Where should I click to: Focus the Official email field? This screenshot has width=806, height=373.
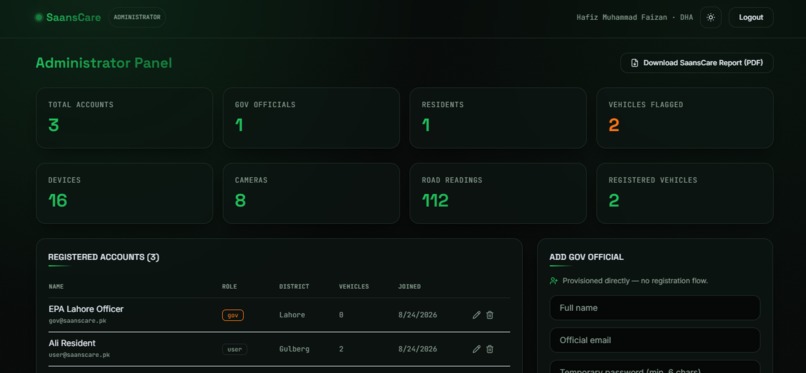tap(655, 340)
